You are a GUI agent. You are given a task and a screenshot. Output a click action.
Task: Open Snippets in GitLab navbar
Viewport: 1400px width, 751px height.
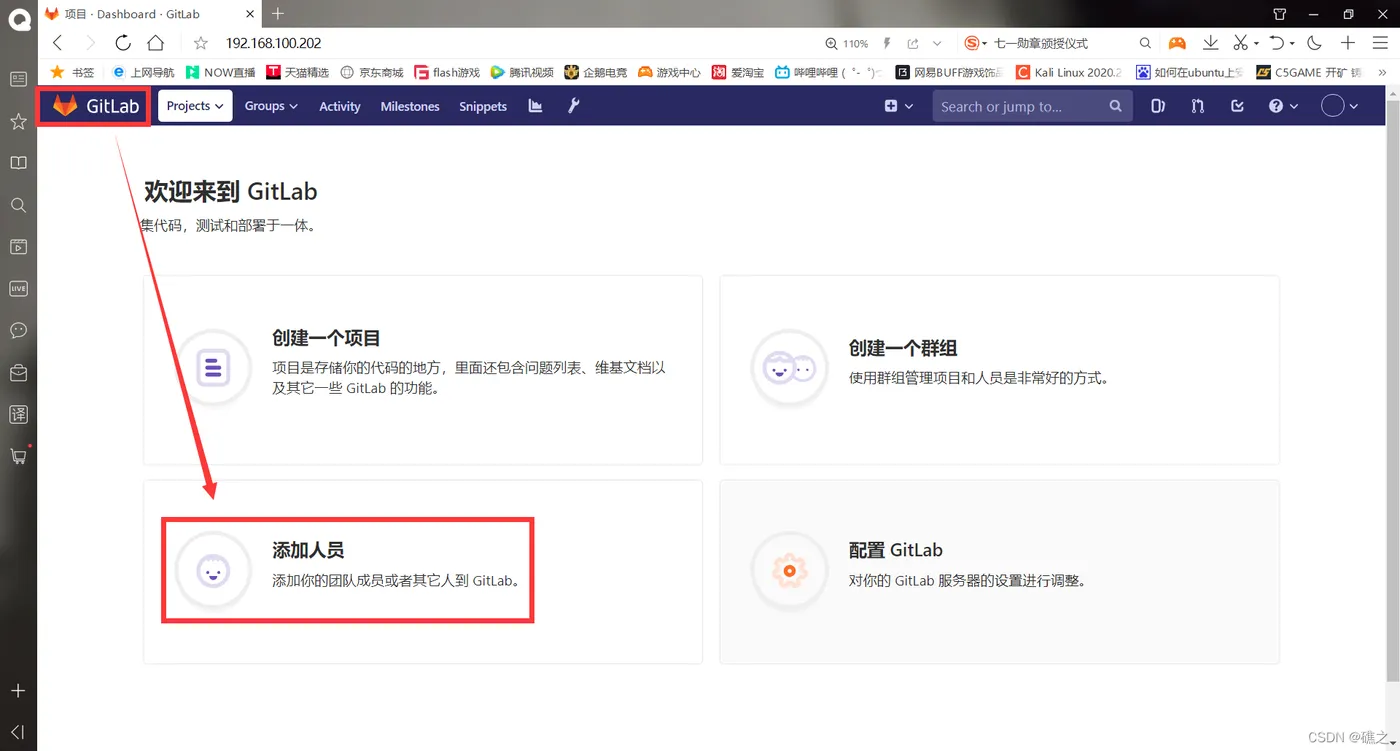point(483,106)
